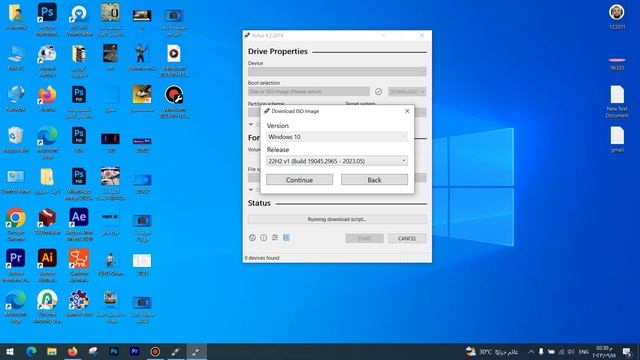Open the DOWNLOAD split-button arrow in Rufus
This screenshot has height=360, width=640.
[423, 91]
